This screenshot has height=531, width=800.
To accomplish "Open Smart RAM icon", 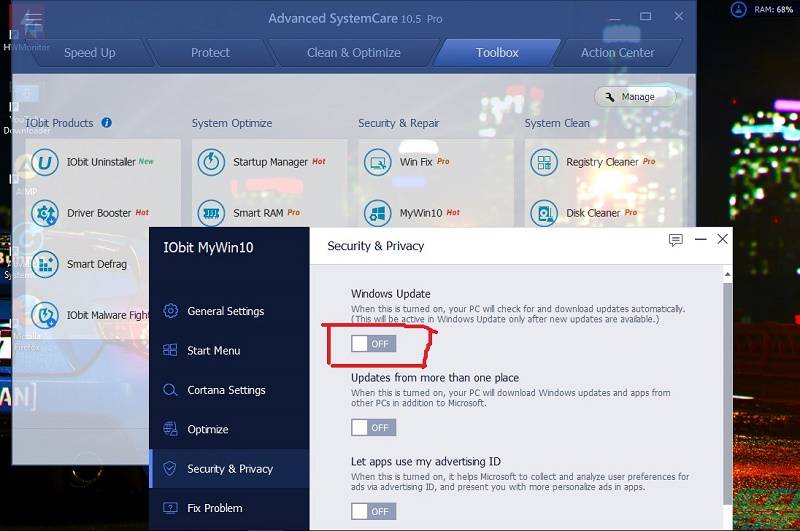I will point(211,213).
